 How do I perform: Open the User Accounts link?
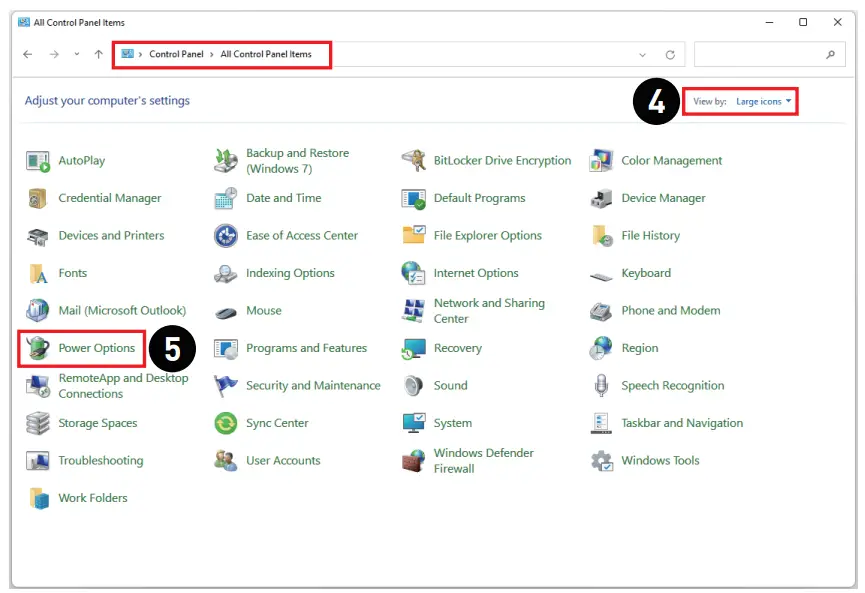pyautogui.click(x=283, y=461)
